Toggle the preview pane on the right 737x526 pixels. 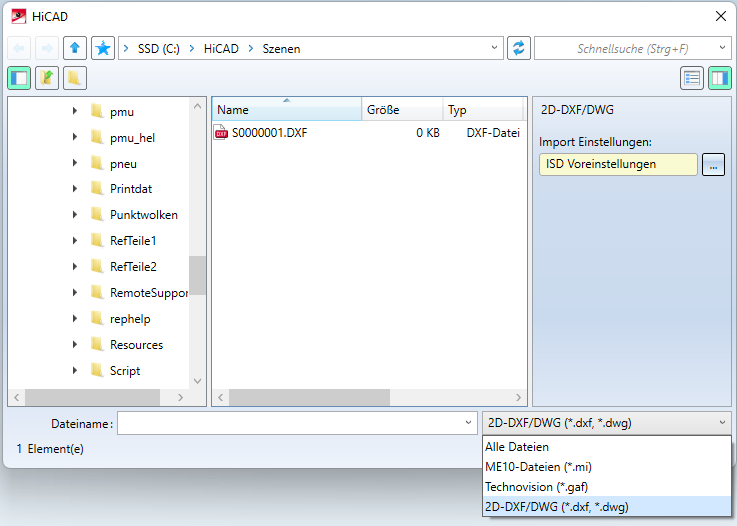(720, 78)
